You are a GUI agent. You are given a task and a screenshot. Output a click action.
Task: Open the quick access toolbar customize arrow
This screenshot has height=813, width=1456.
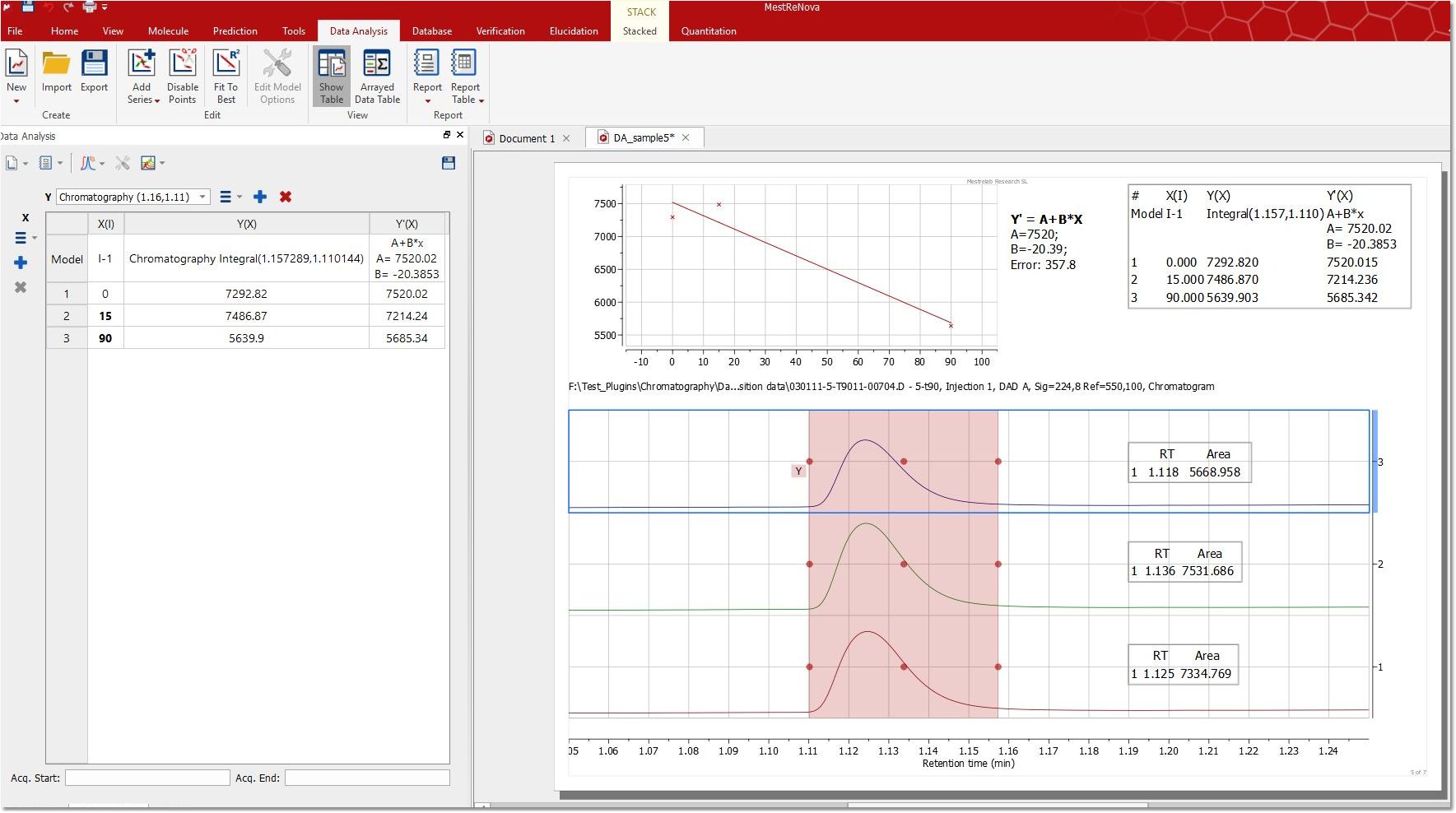tap(105, 7)
